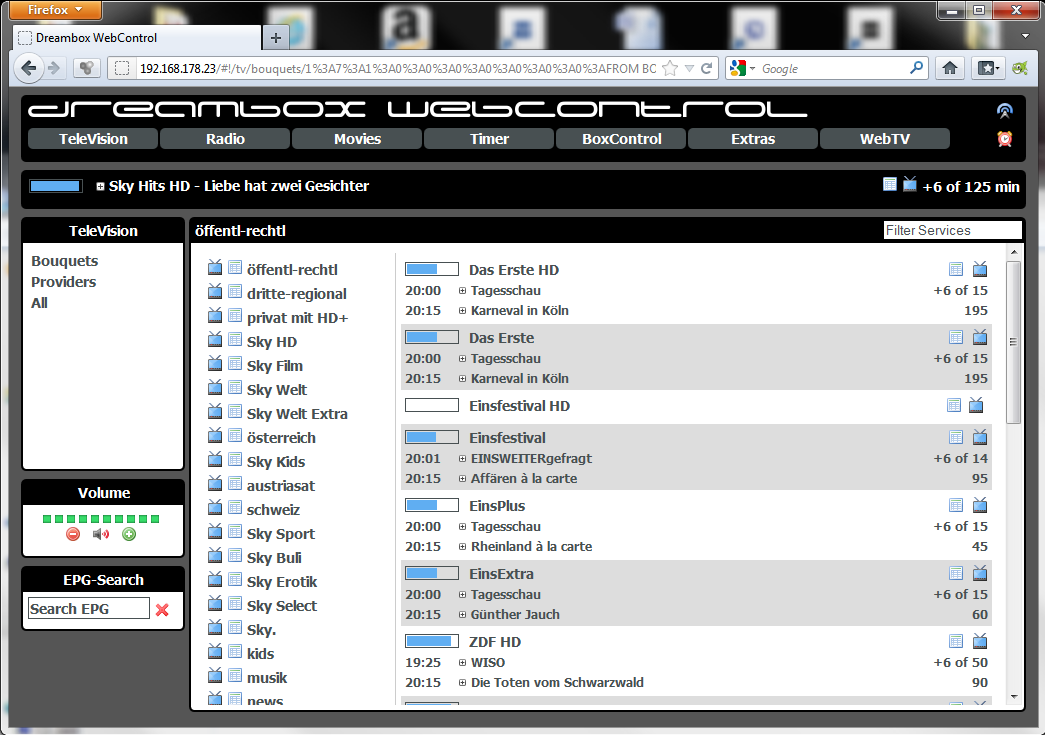Expand Tagesschau details under Das Erste HD
1045x735 pixels.
(x=463, y=291)
